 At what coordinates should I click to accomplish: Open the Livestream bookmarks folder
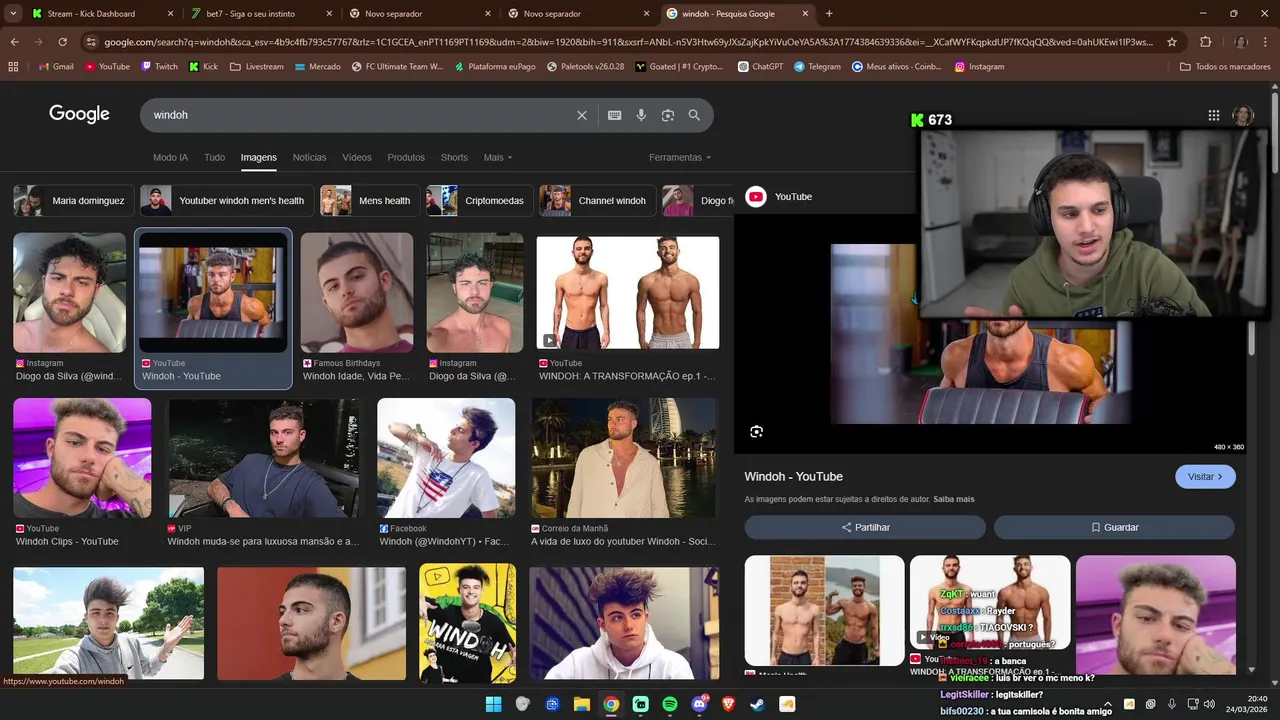point(257,67)
